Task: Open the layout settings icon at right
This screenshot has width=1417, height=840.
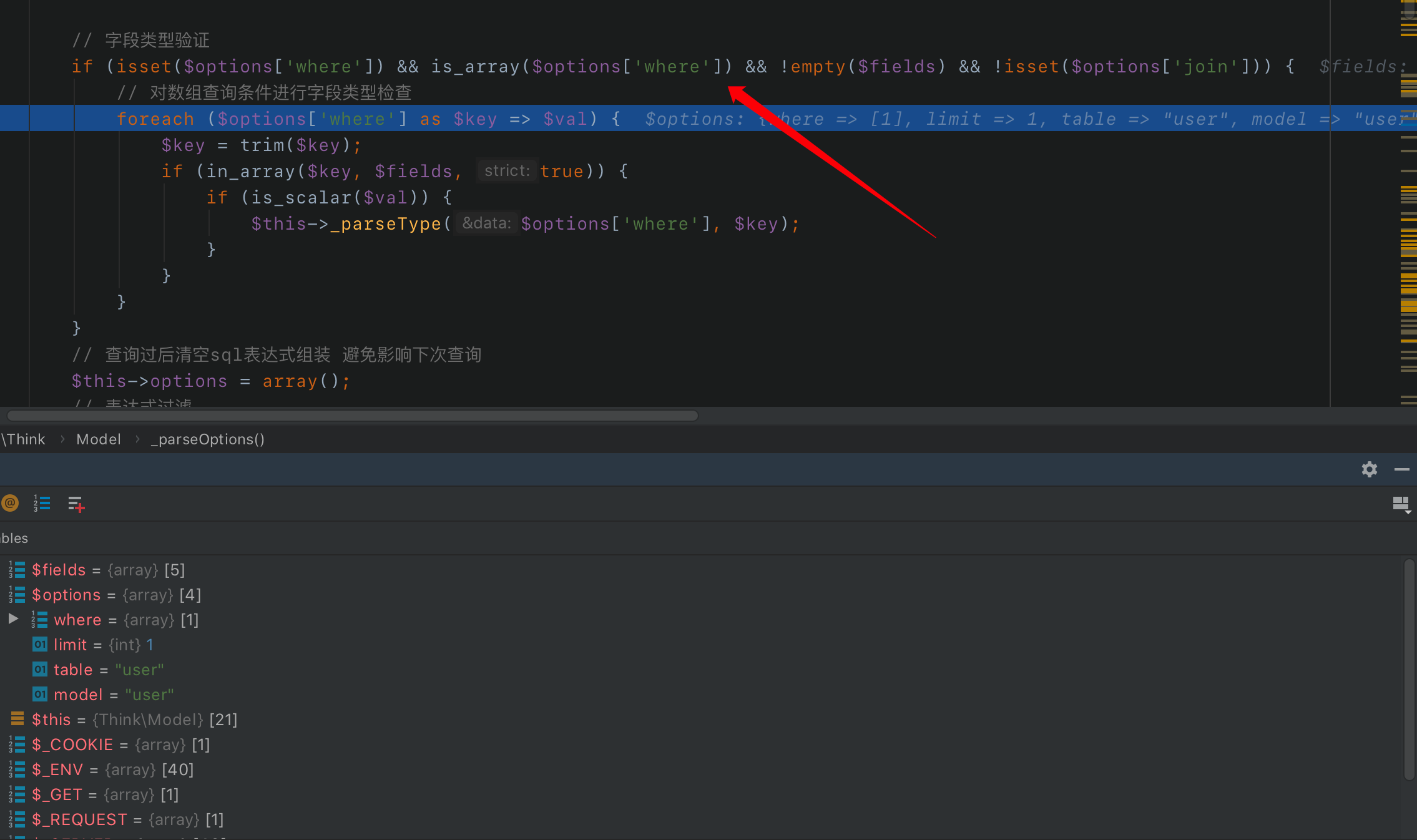Action: click(x=1401, y=504)
